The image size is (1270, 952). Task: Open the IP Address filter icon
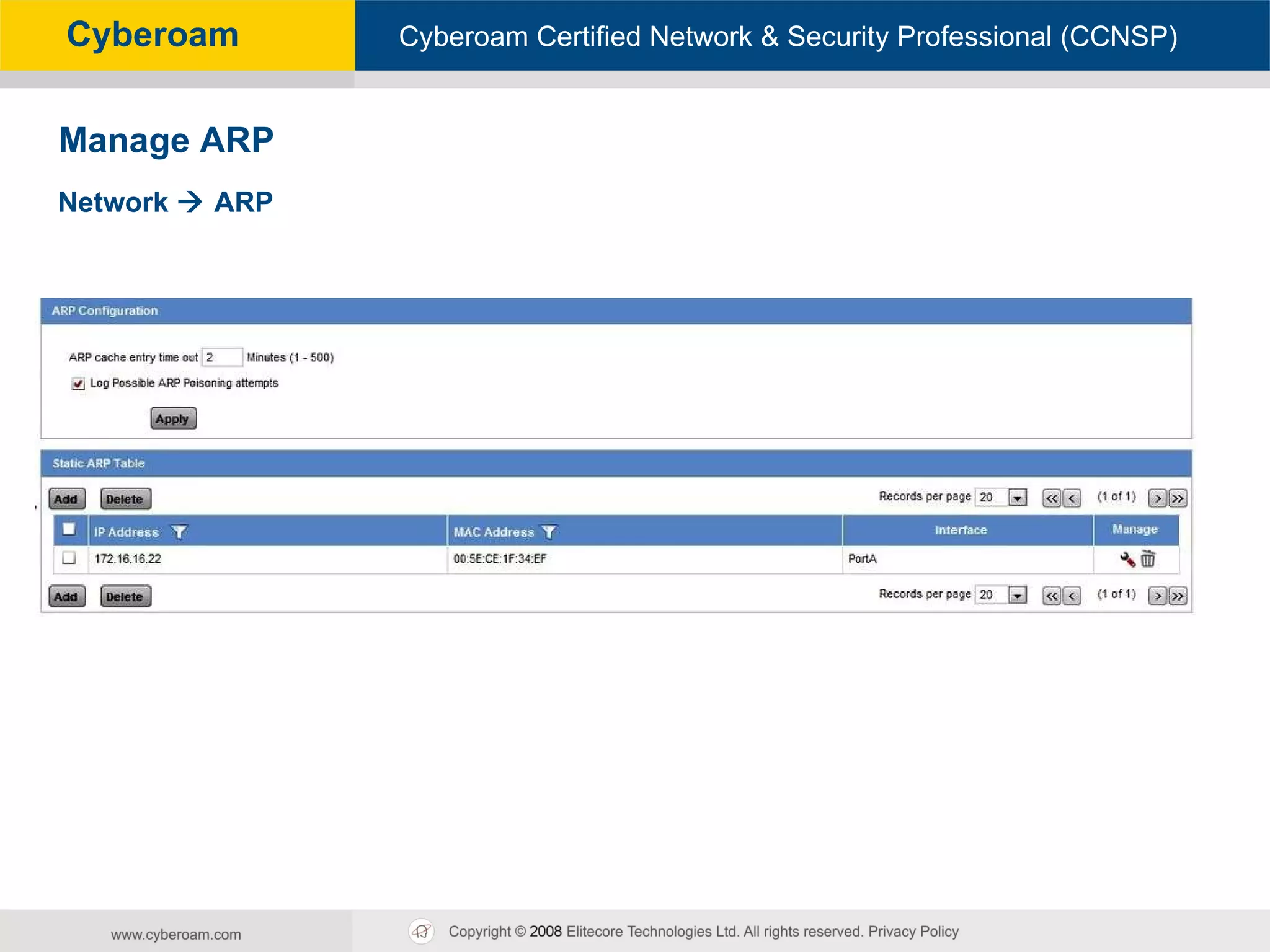click(179, 532)
